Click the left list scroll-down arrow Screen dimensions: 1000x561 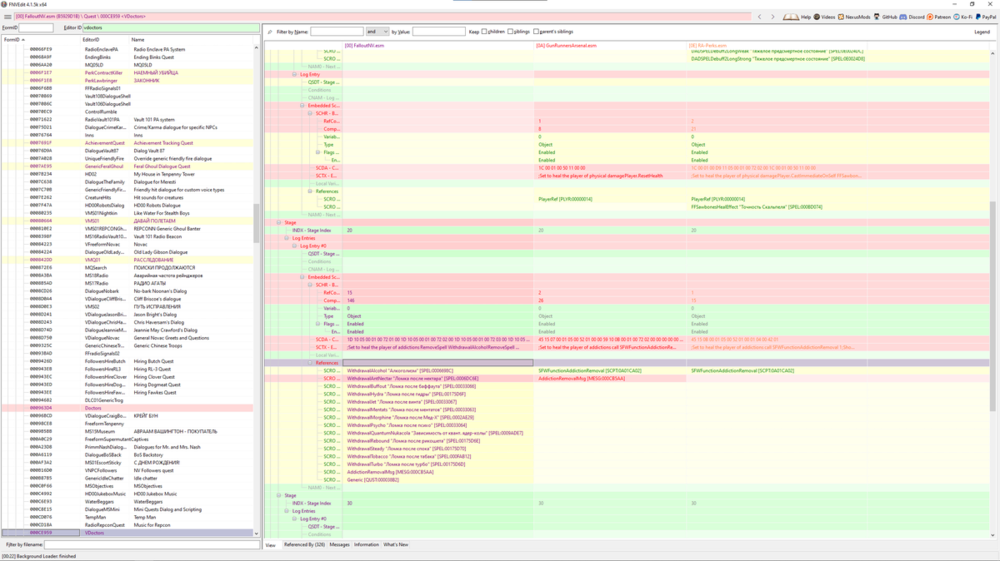point(256,534)
